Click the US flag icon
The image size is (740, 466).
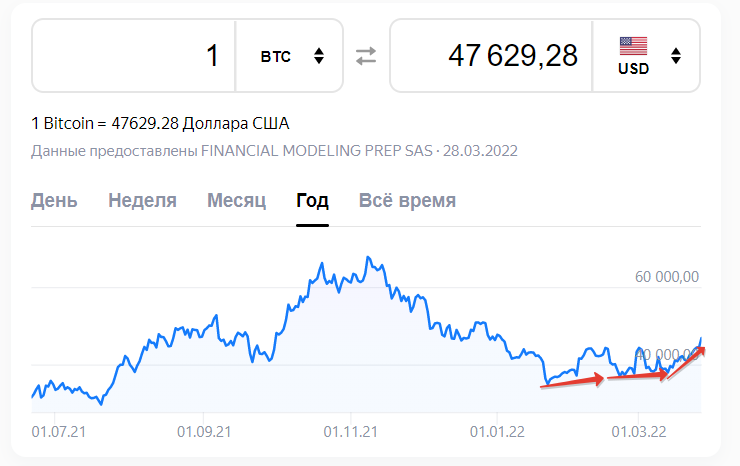pos(633,46)
